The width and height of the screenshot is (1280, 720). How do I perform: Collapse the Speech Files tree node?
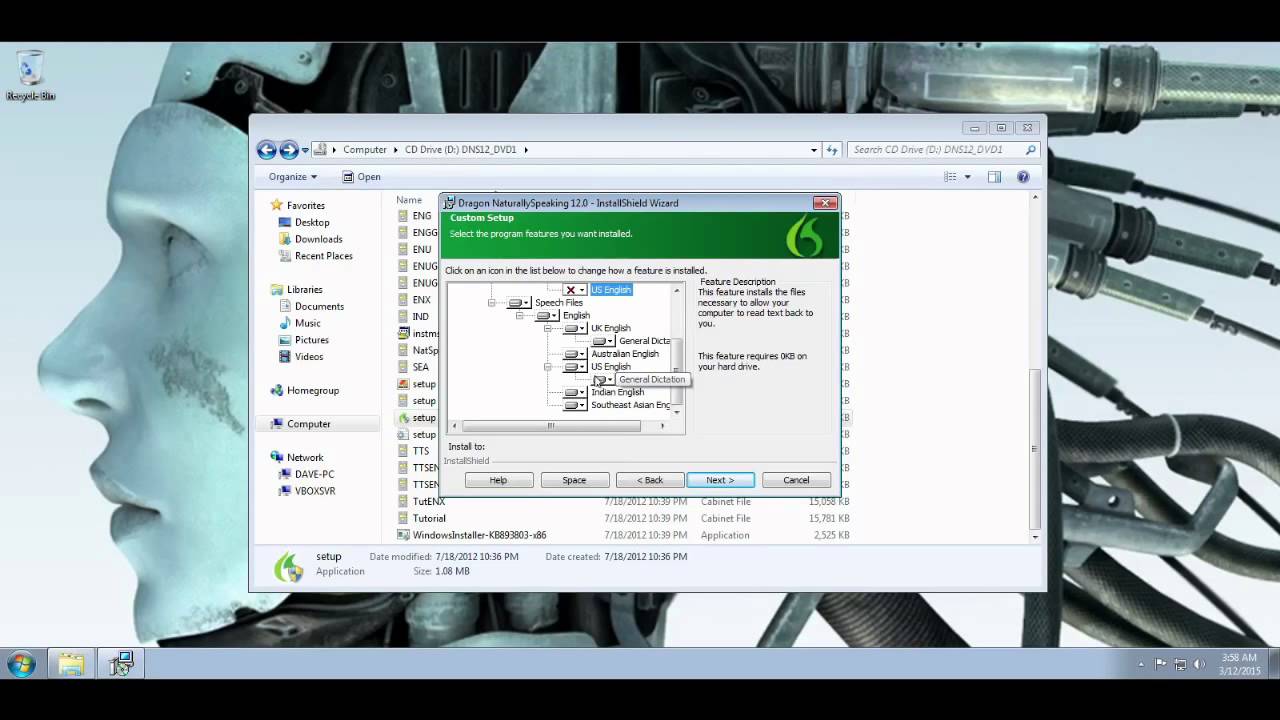pyautogui.click(x=491, y=303)
